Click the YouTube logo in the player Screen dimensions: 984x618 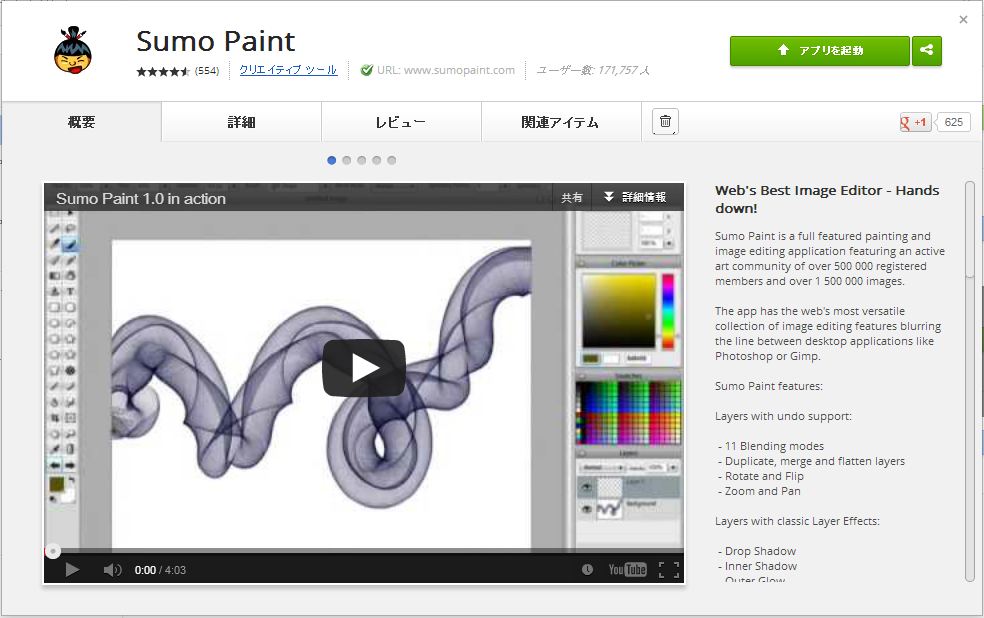tap(628, 570)
